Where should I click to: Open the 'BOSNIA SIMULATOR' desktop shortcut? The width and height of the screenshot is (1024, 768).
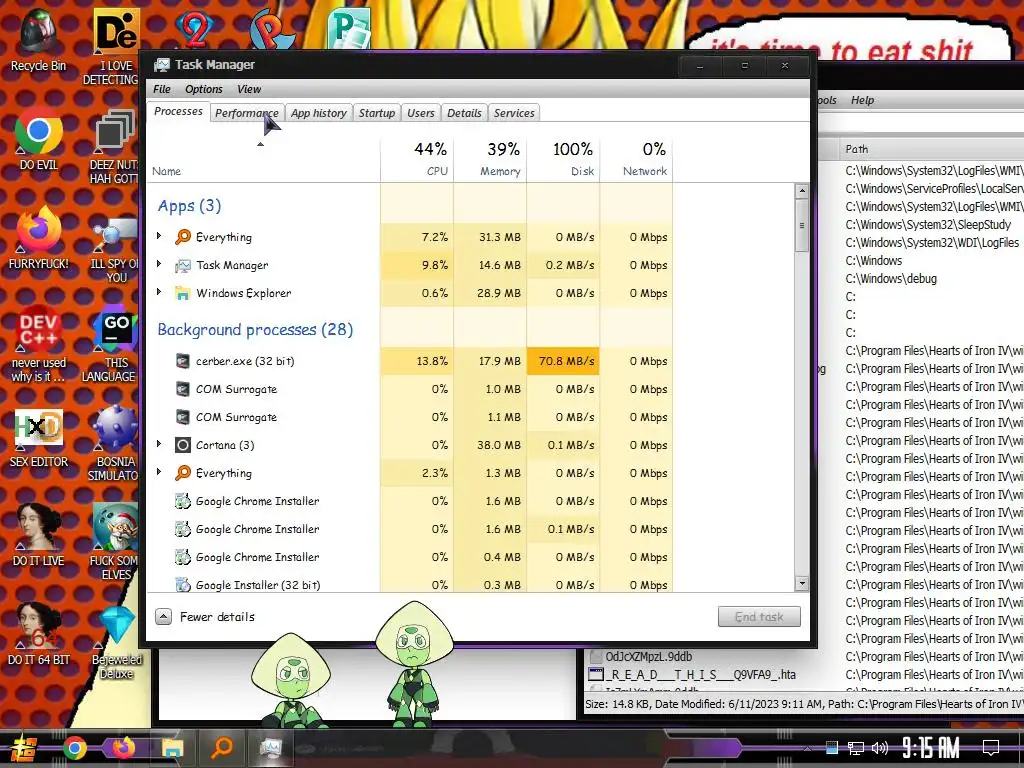click(114, 444)
